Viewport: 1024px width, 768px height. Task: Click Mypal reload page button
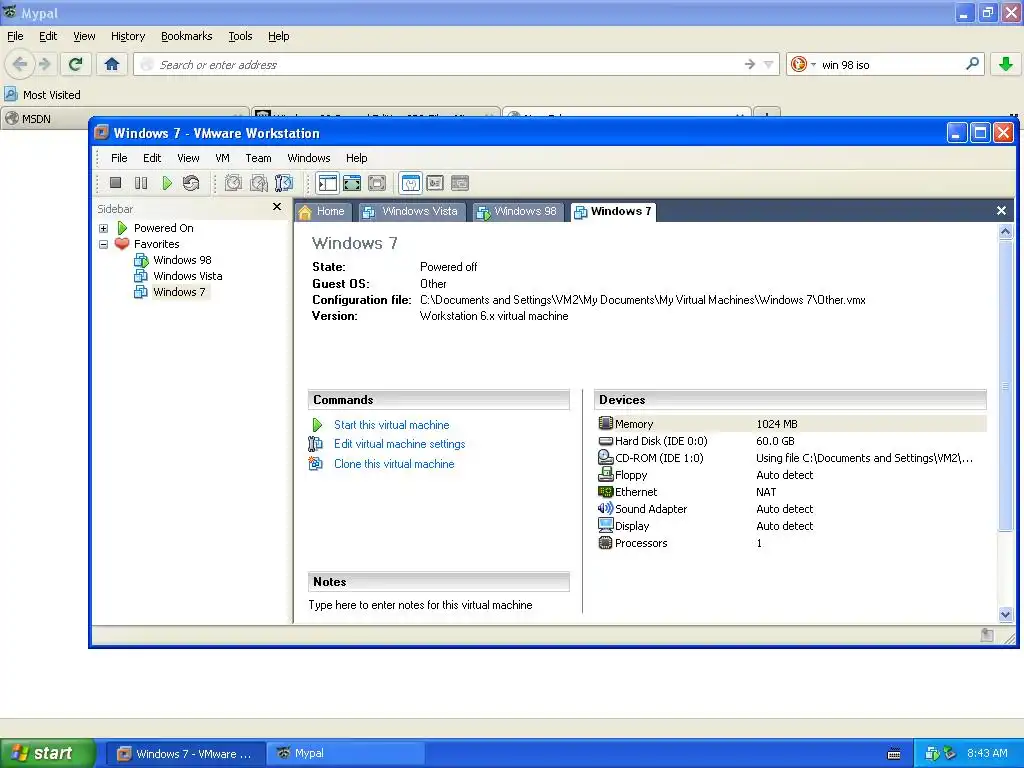click(76, 64)
